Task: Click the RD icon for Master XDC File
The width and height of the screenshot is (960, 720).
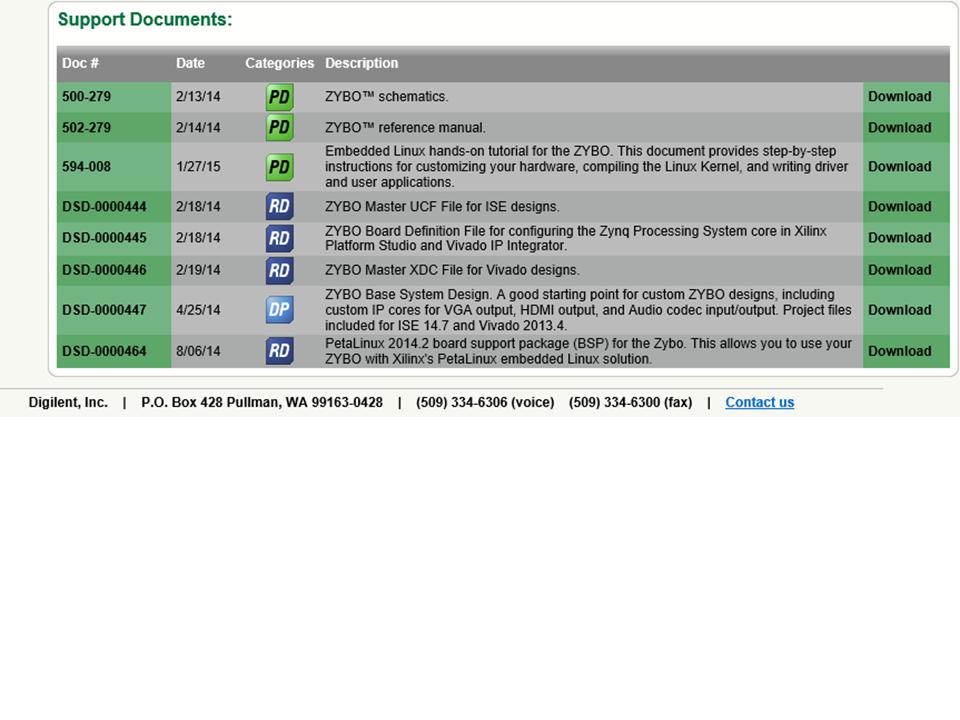Action: point(279,271)
